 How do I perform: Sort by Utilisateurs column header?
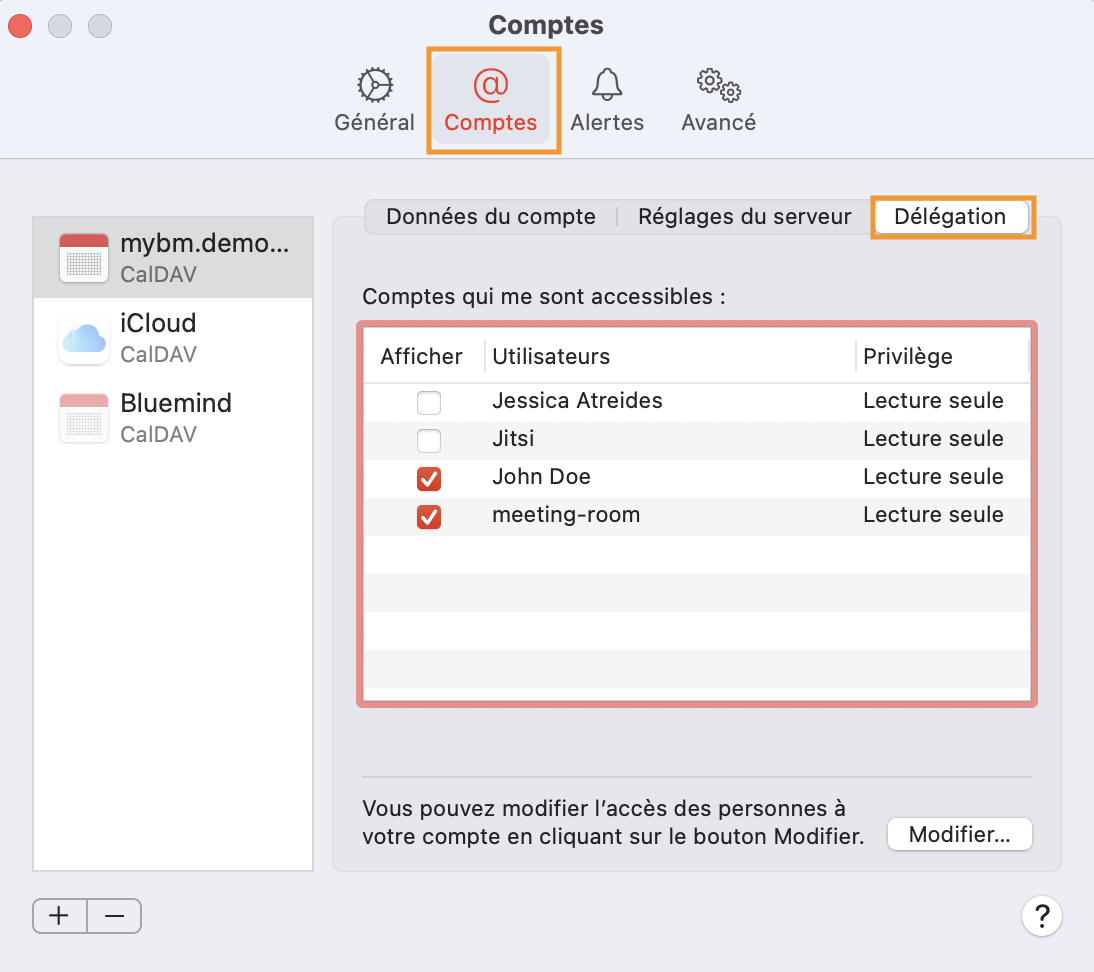(551, 357)
